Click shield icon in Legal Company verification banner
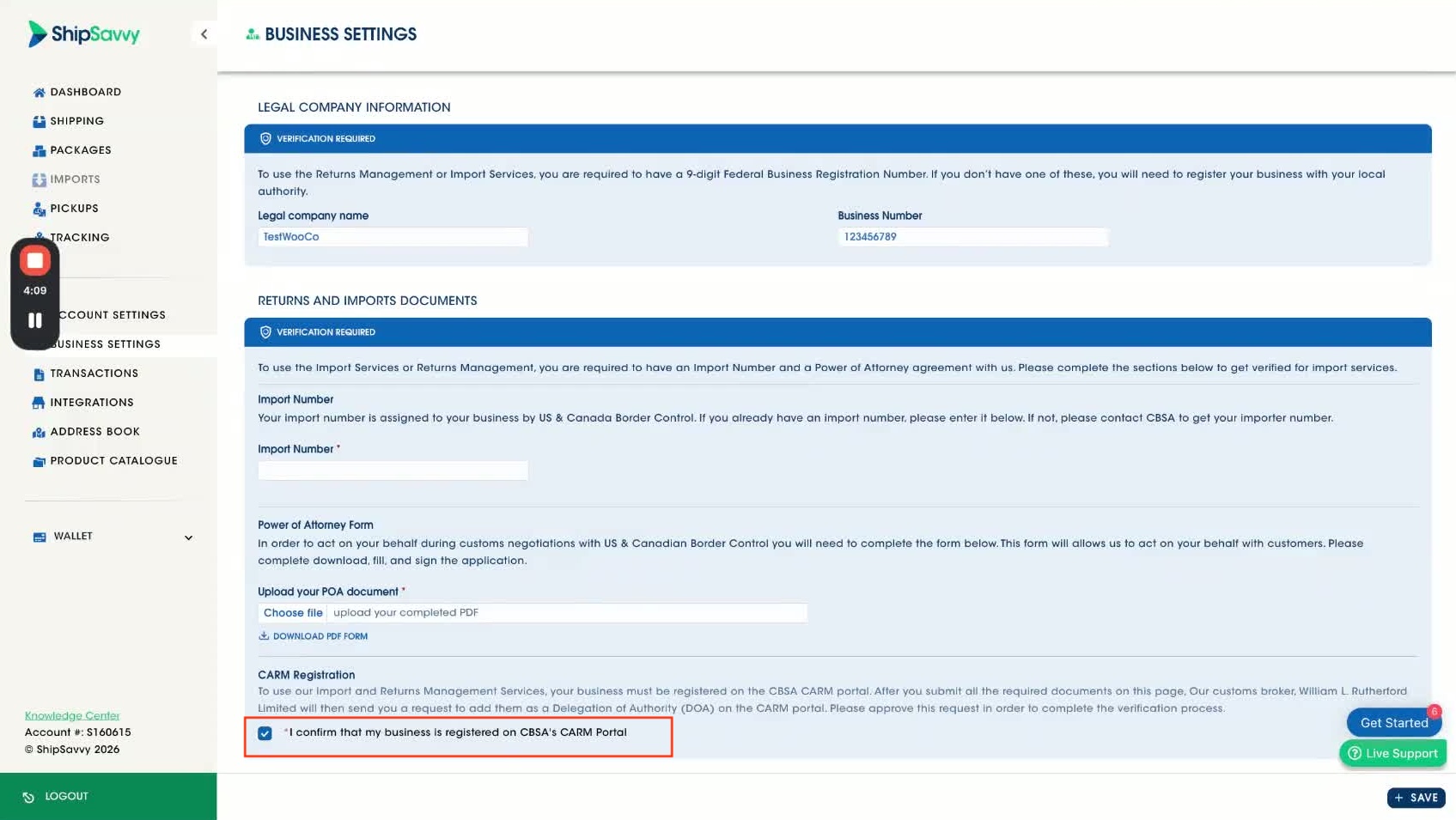 coord(265,138)
